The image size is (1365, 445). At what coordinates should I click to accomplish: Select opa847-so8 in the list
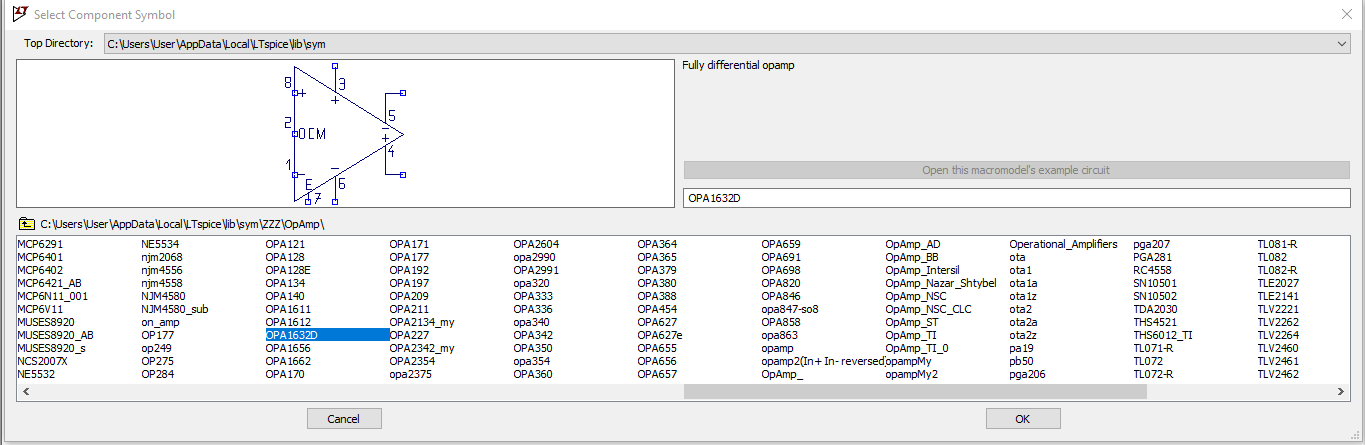(790, 309)
